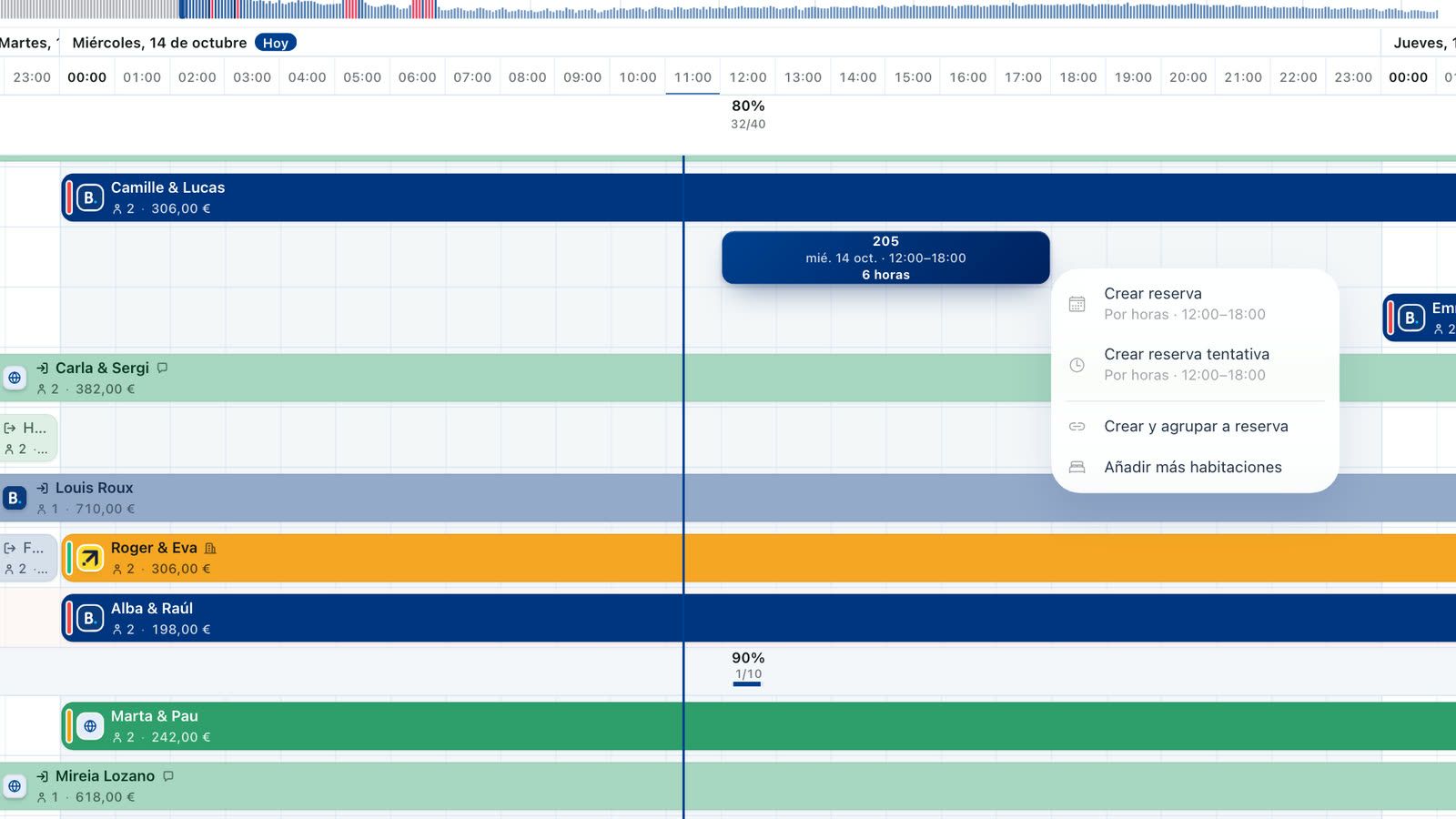
Task: Click the Hoy button next to the date
Action: pyautogui.click(x=275, y=43)
